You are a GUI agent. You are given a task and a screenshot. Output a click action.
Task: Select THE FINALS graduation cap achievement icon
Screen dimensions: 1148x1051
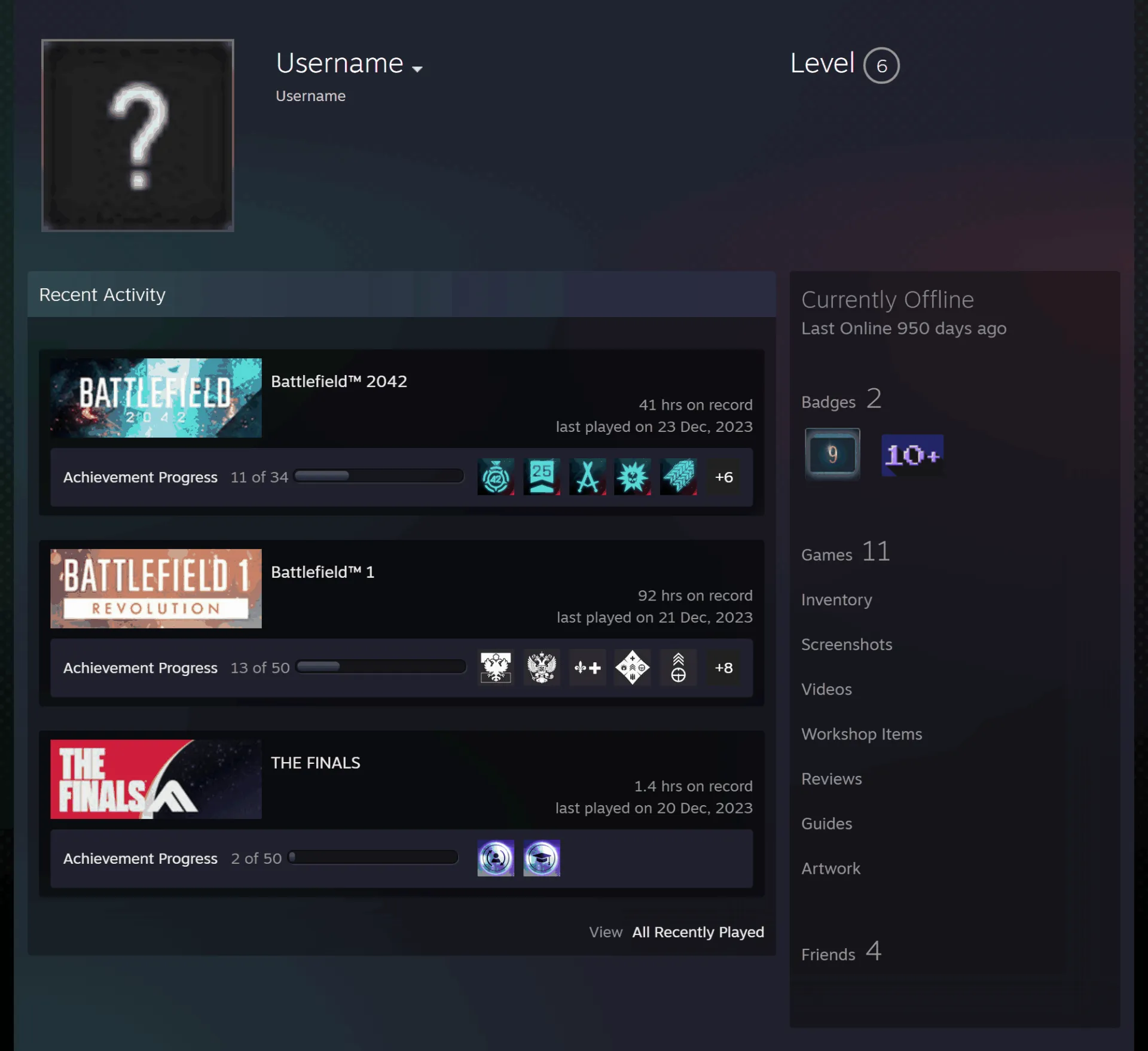point(542,858)
